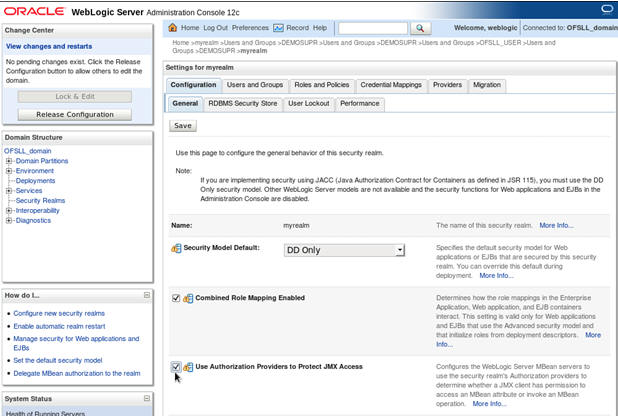
Task: Open User Lockout subtab
Action: pos(309,103)
